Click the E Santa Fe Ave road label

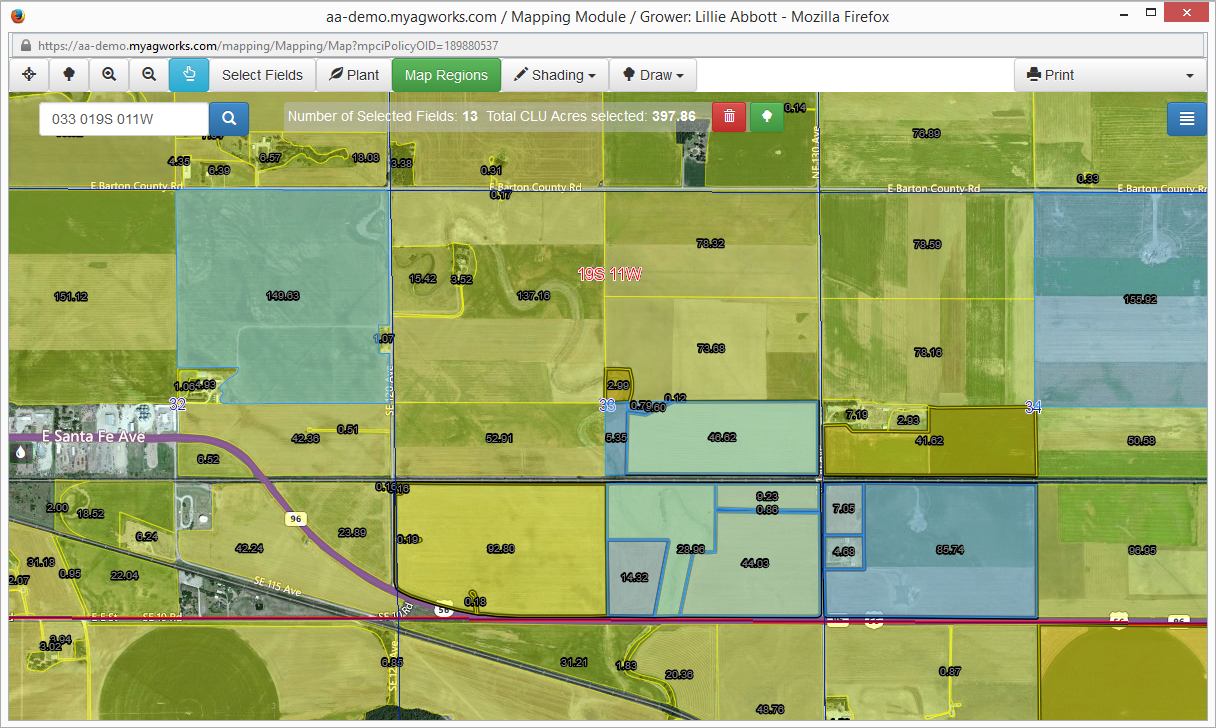point(94,437)
